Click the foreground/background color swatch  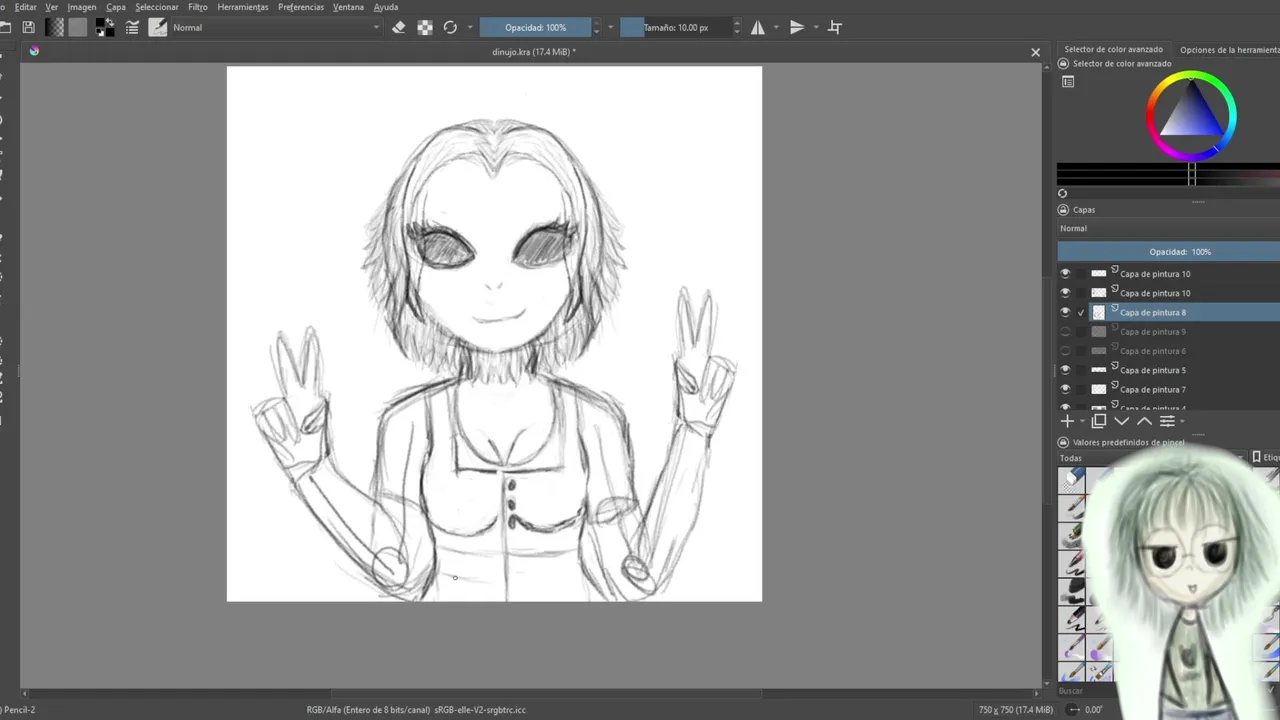click(x=105, y=28)
